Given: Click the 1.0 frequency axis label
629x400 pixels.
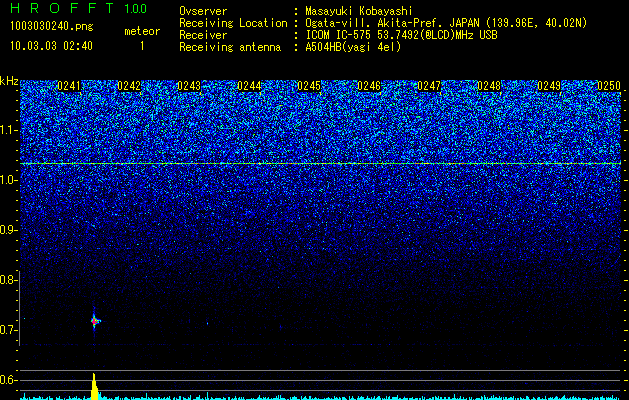Looking at the screenshot, I should tap(7, 180).
